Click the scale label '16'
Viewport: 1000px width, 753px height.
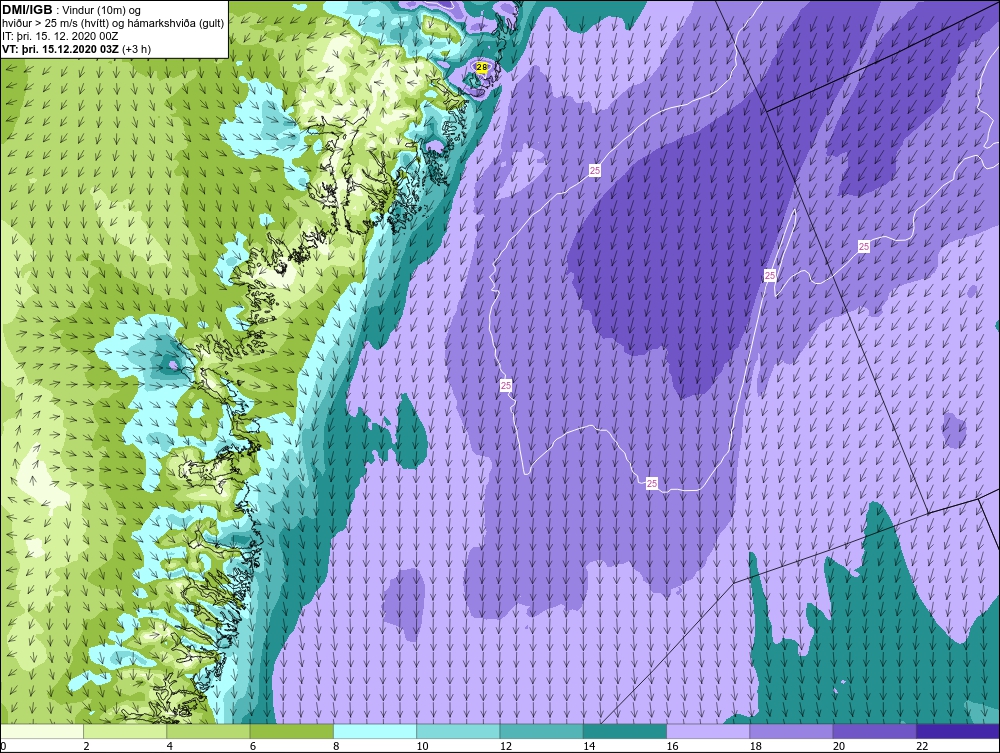672,747
